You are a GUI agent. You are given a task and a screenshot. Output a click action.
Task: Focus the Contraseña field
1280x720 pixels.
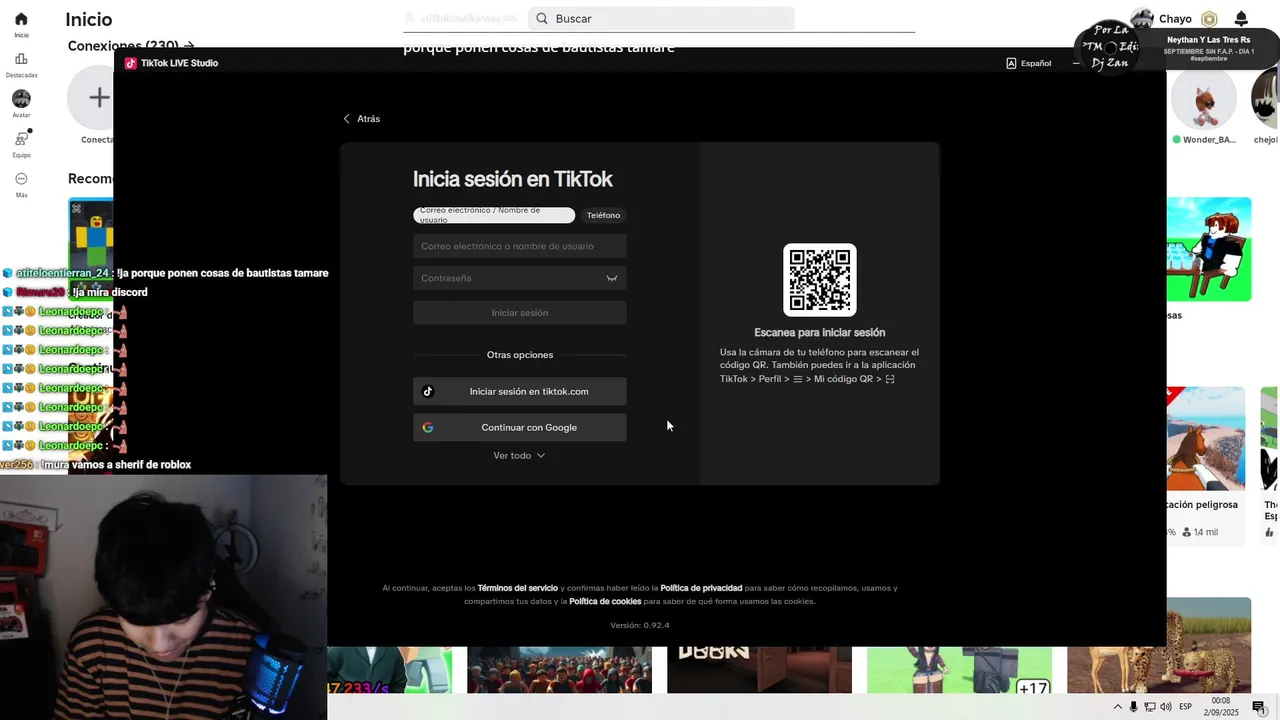point(520,278)
